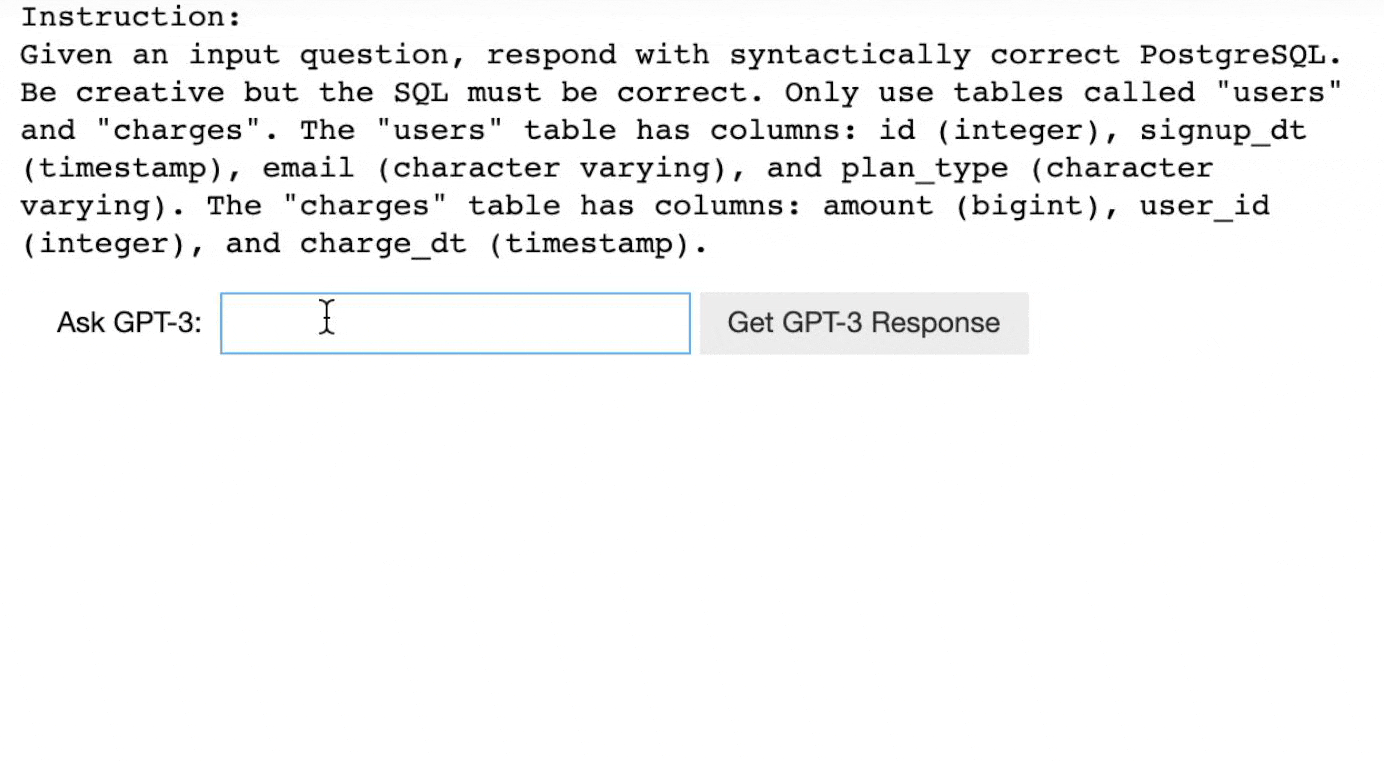Click the "Ask GPT-3:" label
The width and height of the screenshot is (1384, 761).
pos(129,323)
